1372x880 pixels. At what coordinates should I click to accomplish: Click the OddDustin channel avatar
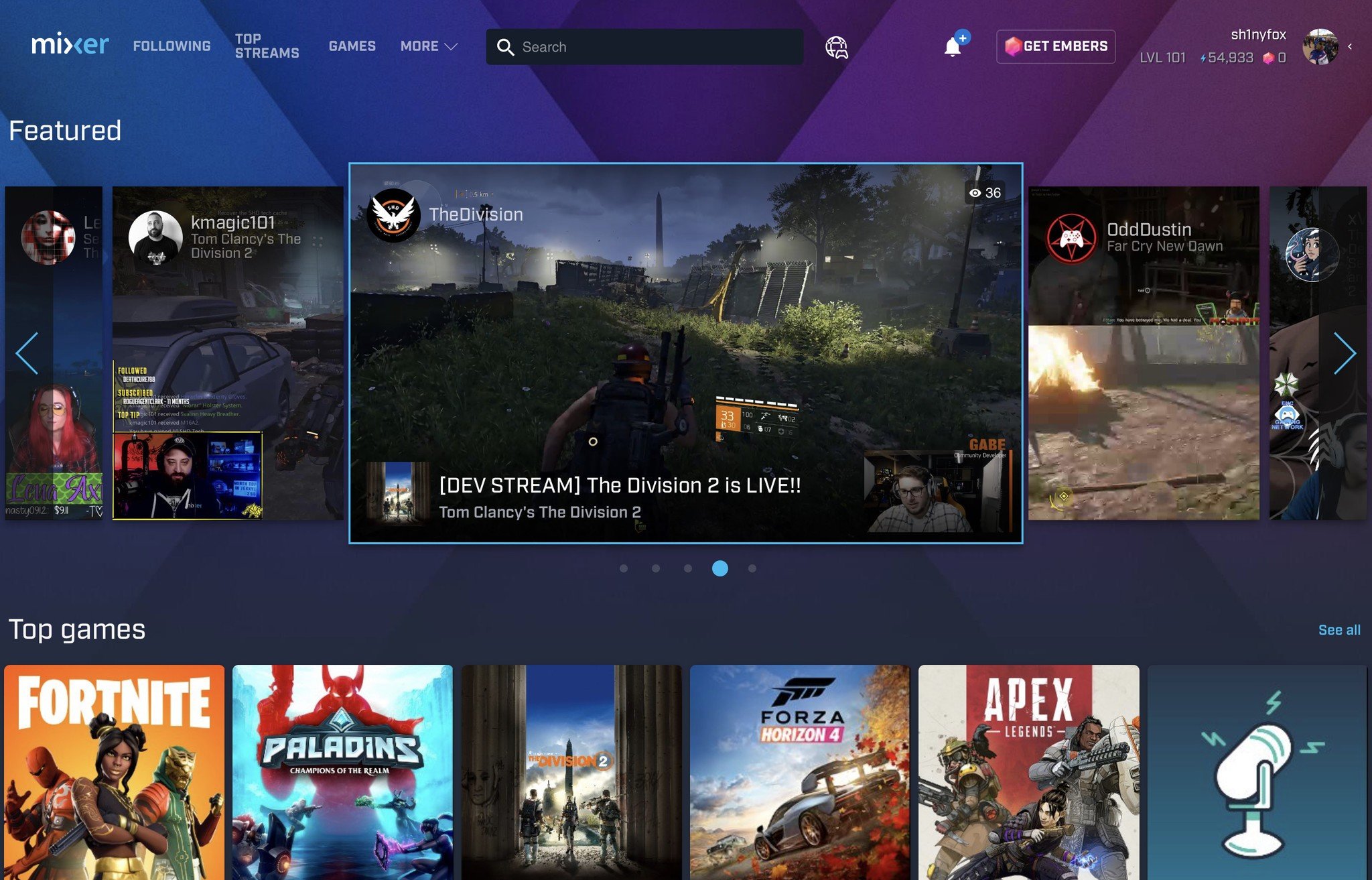click(x=1072, y=238)
